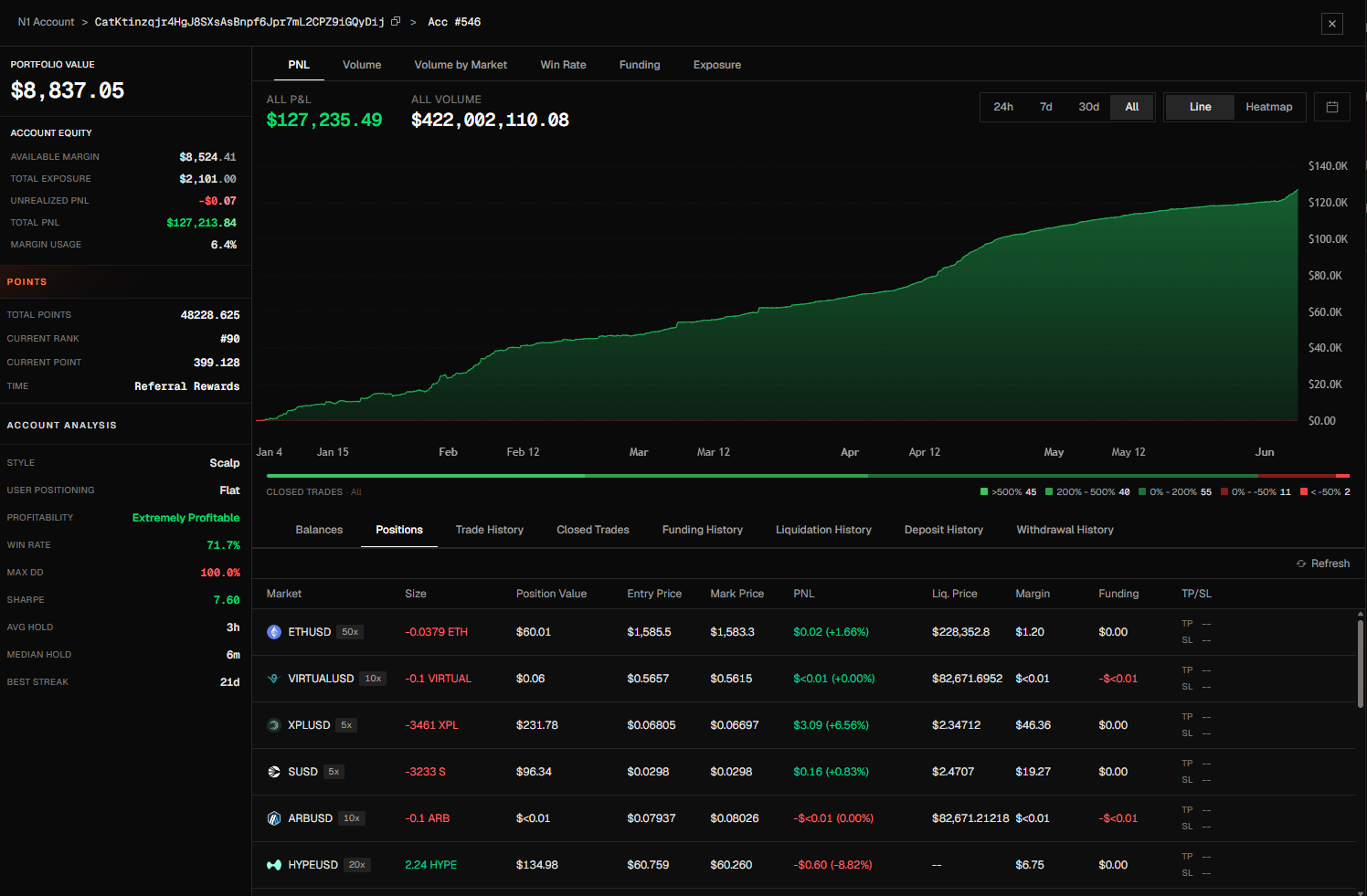The image size is (1367, 896).
Task: Open the calendar date picker
Action: pyautogui.click(x=1332, y=107)
